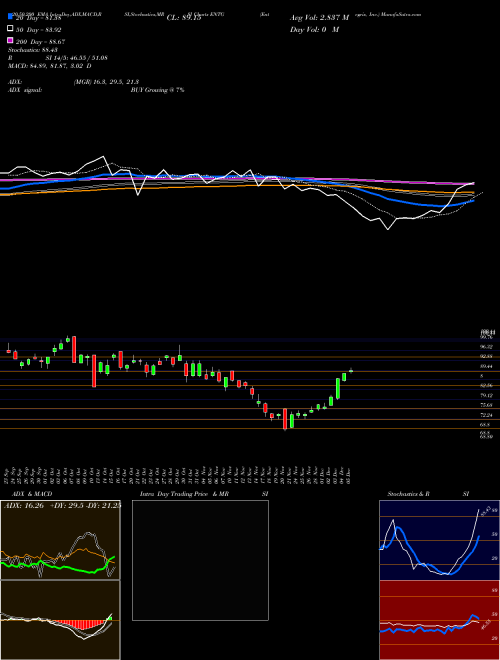The height and width of the screenshot is (660, 500).
Task: Click the 'ADX: 16.26 +DY: 29.5 -DY: 21.25' header
Action: (62, 505)
